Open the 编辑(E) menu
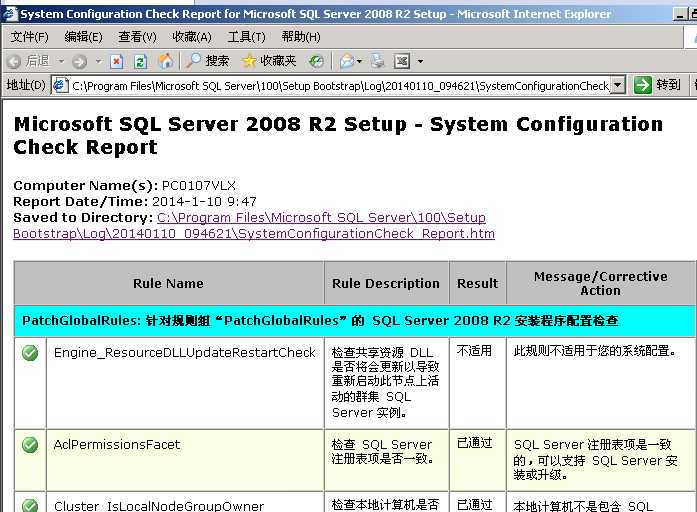This screenshot has height=512, width=697. click(x=83, y=37)
